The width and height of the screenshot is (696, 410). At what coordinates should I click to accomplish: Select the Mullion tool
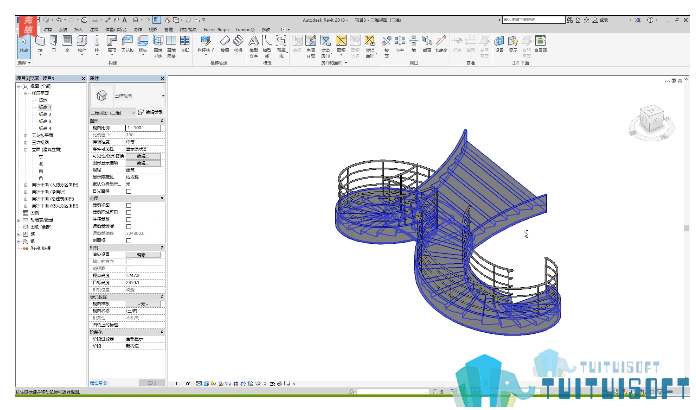185,44
